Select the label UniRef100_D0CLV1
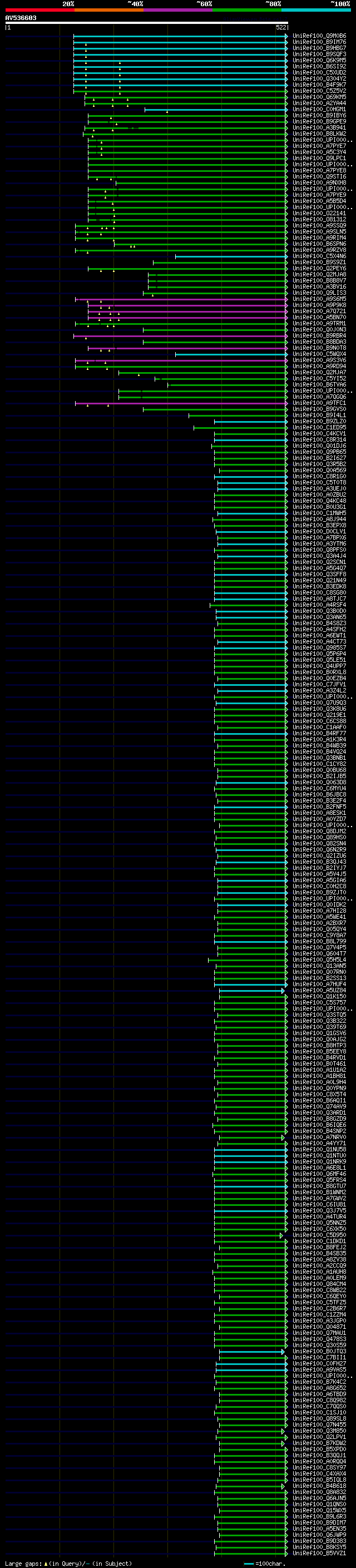The width and height of the screenshot is (356, 1568). 319,531
